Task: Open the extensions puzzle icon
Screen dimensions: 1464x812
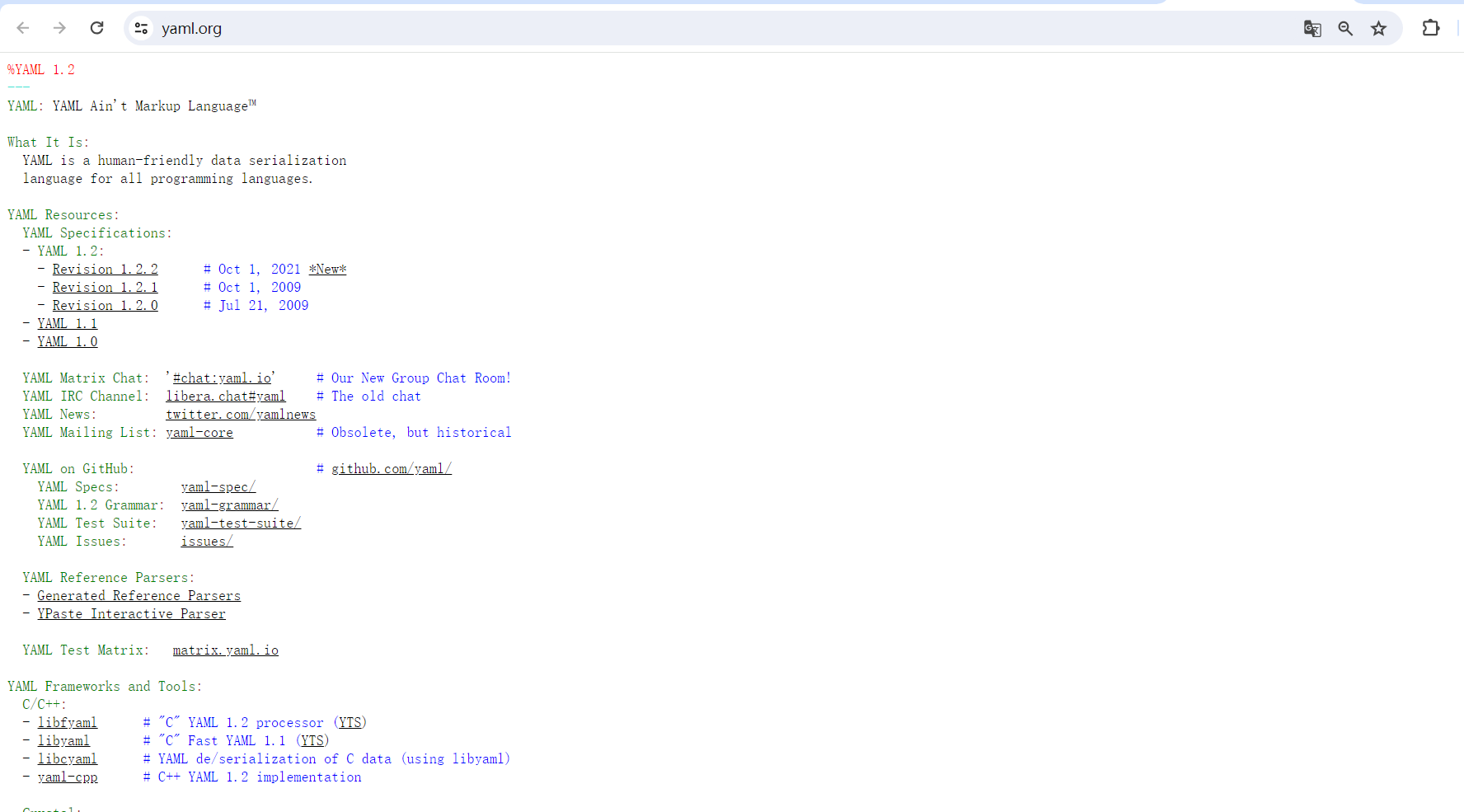Action: pyautogui.click(x=1431, y=28)
